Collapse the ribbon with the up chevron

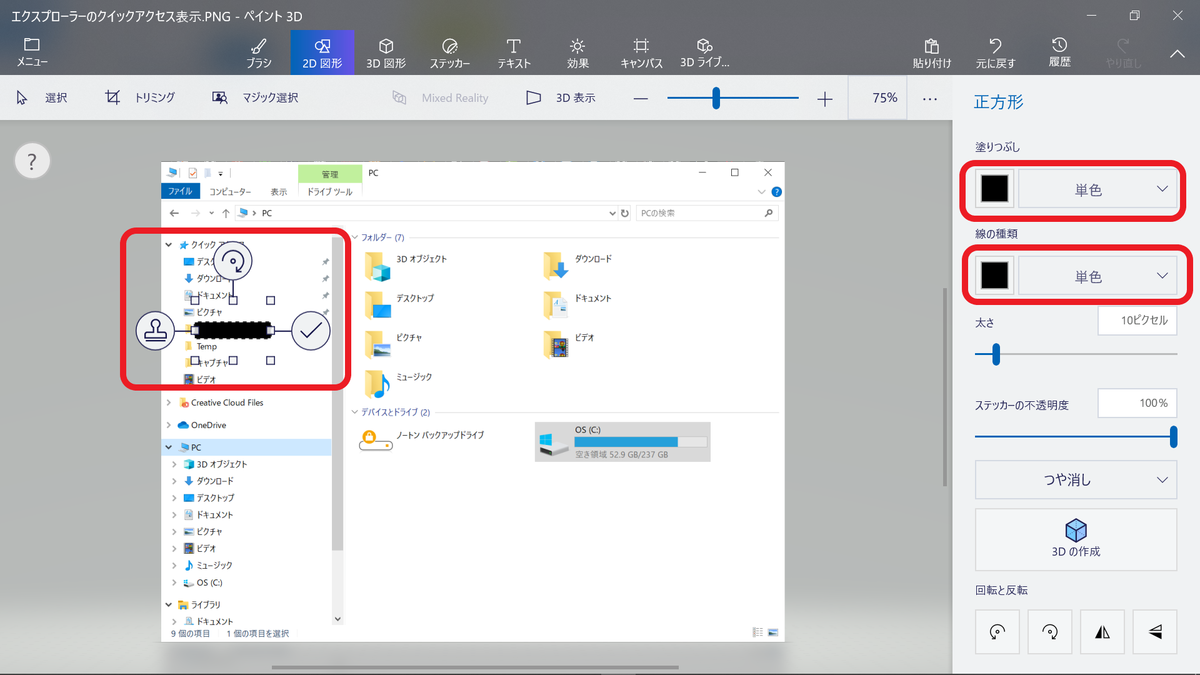pyautogui.click(x=1177, y=54)
